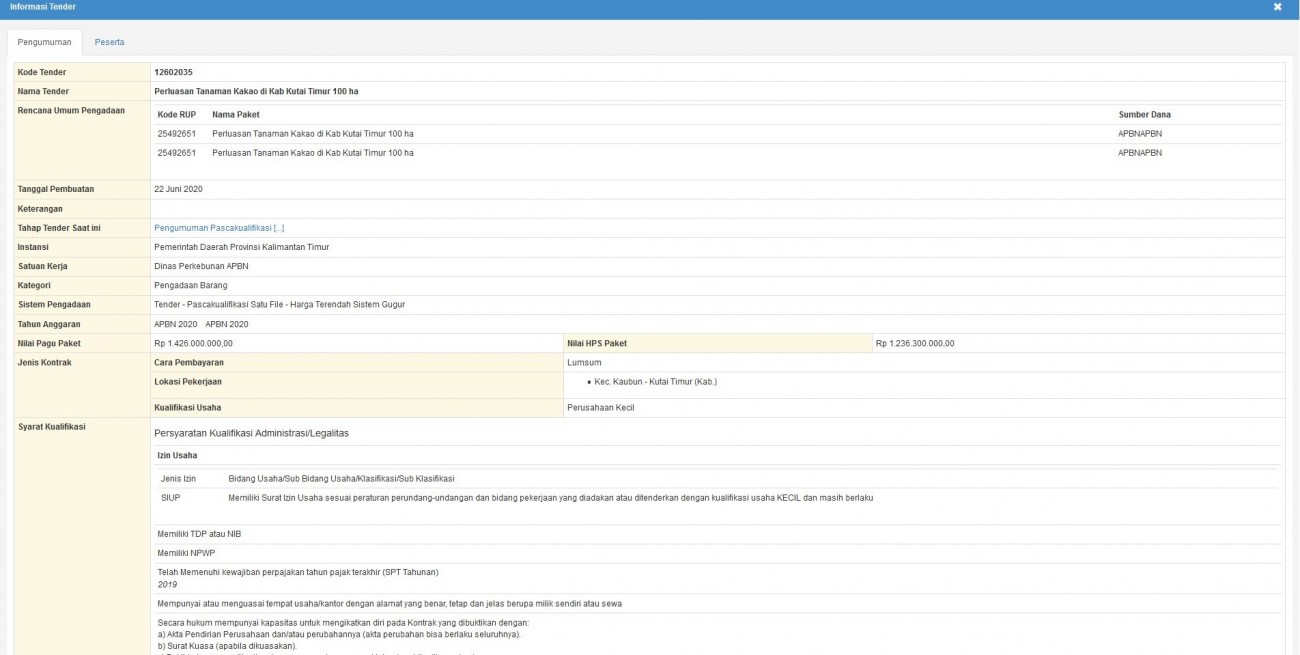This screenshot has height=655, width=1300.
Task: Click the Dinas Perkebunan APBN value
Action: pos(201,266)
